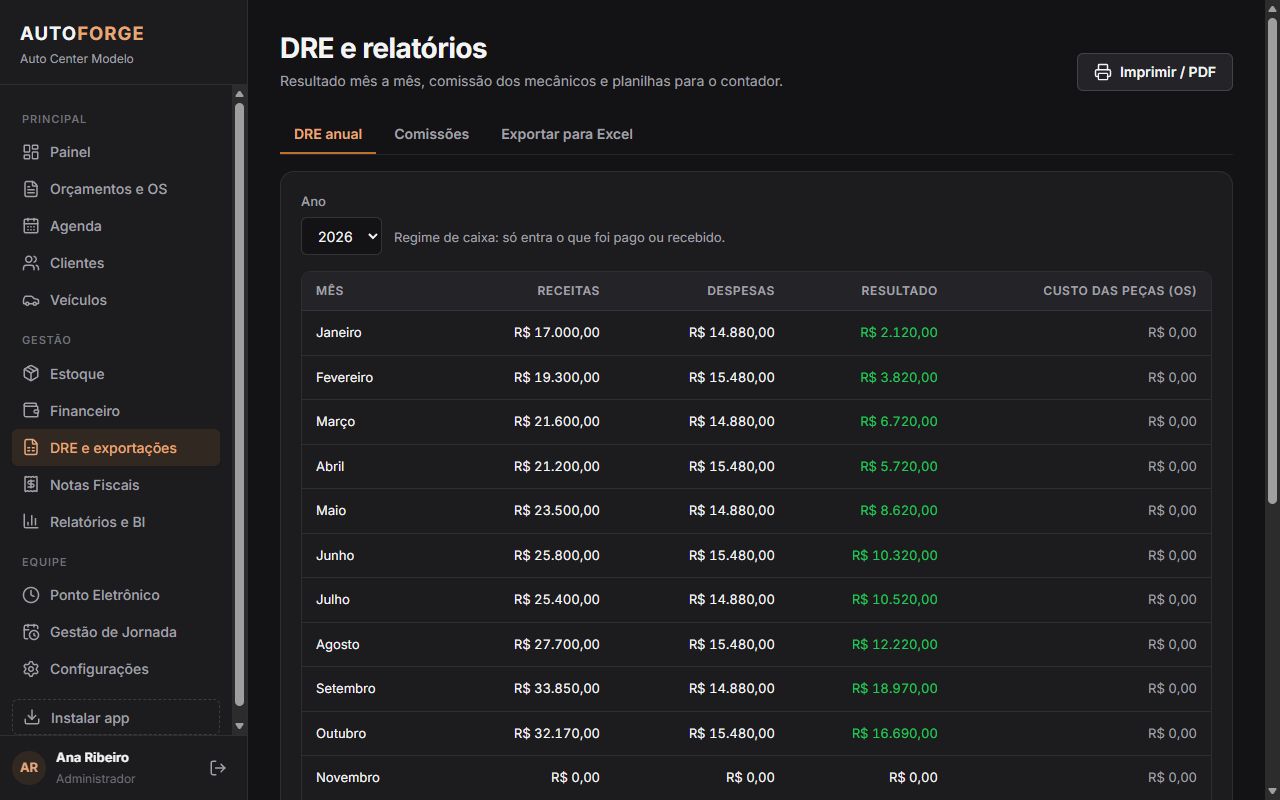Screen dimensions: 1280x800
Task: Click the Financeiro wallet icon
Action: [x=31, y=411]
